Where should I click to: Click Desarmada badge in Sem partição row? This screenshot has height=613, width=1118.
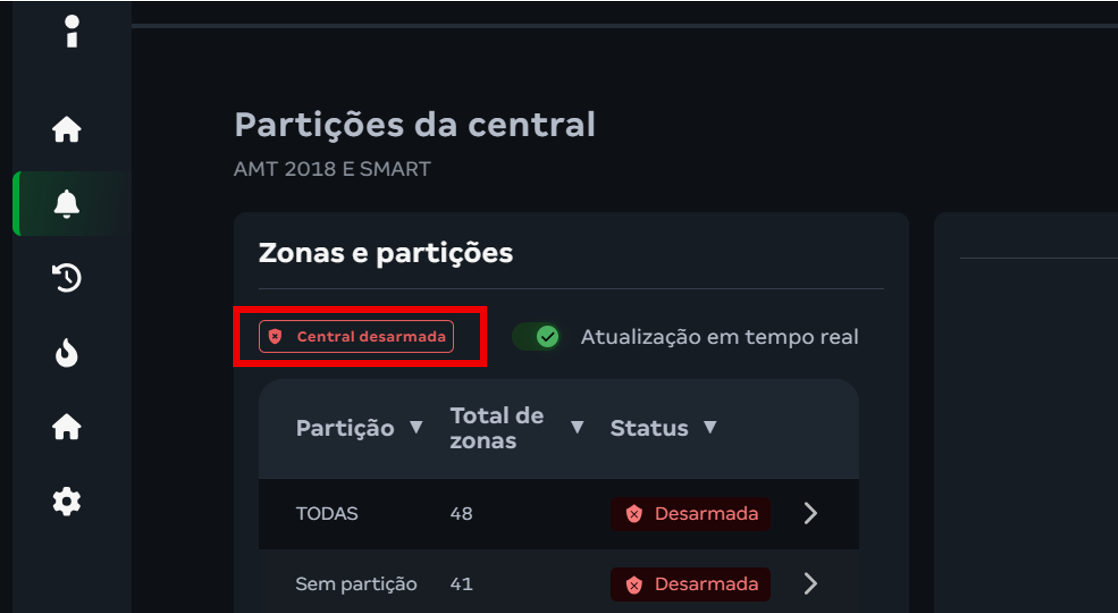pos(691,584)
